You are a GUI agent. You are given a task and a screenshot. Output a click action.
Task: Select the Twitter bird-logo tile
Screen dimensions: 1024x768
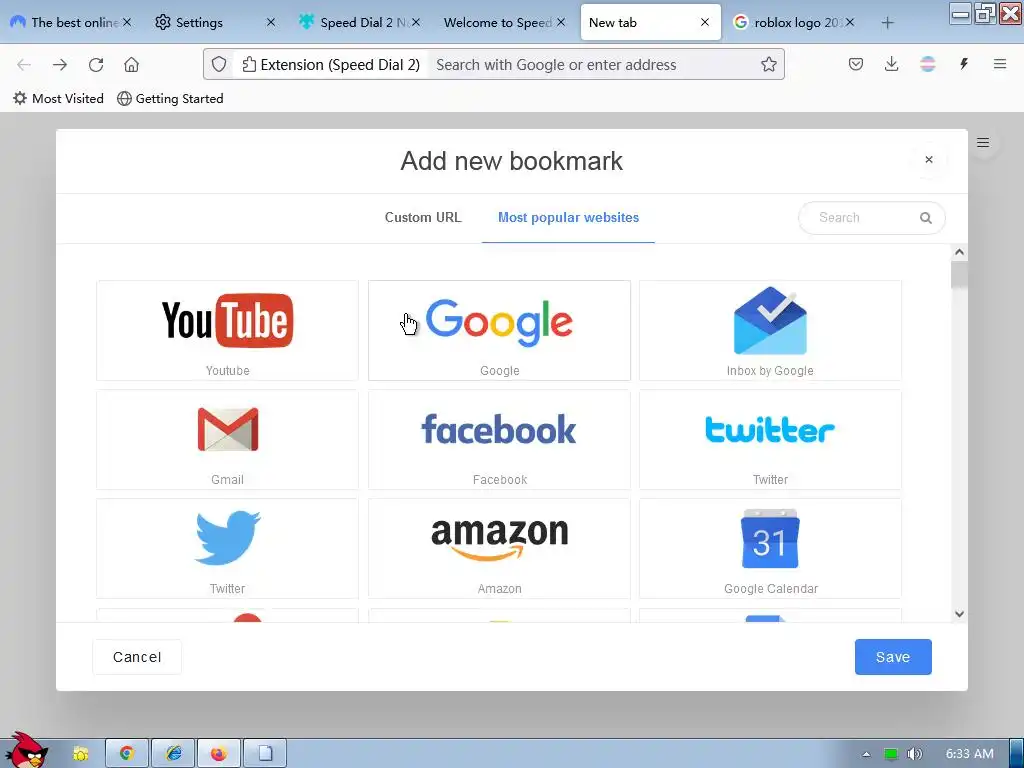click(x=227, y=549)
